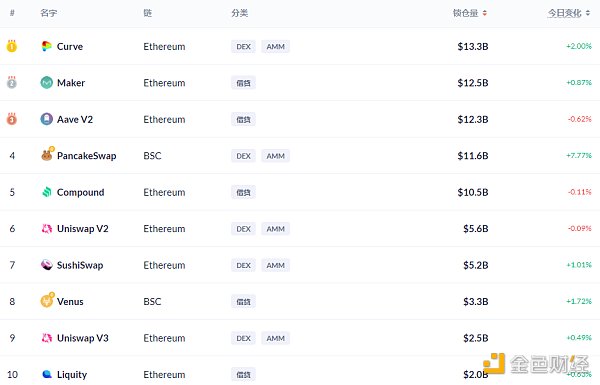
Task: Click the Curve protocol logo icon
Action: point(46,46)
